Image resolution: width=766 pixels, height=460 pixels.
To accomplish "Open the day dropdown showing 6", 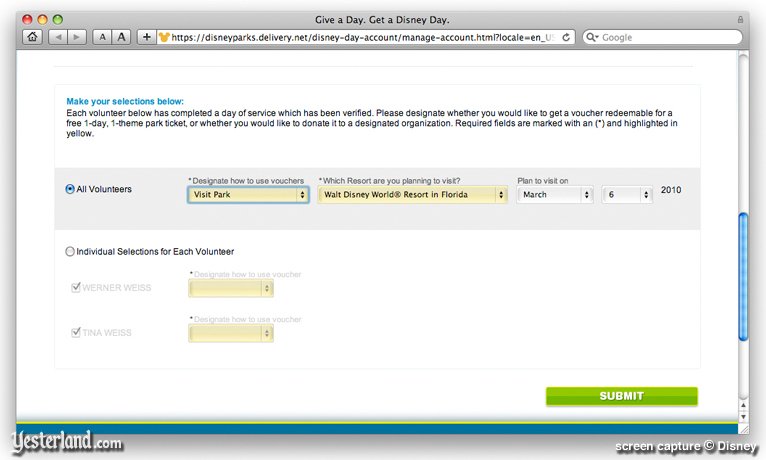I will [x=627, y=194].
